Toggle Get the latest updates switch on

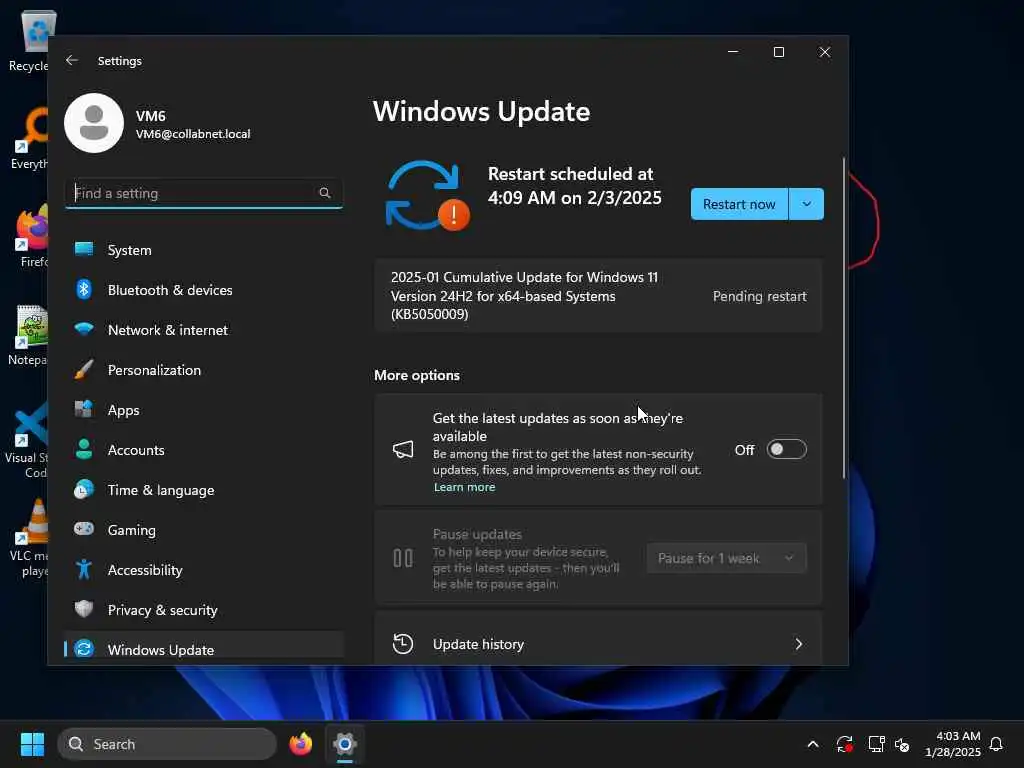coord(786,449)
